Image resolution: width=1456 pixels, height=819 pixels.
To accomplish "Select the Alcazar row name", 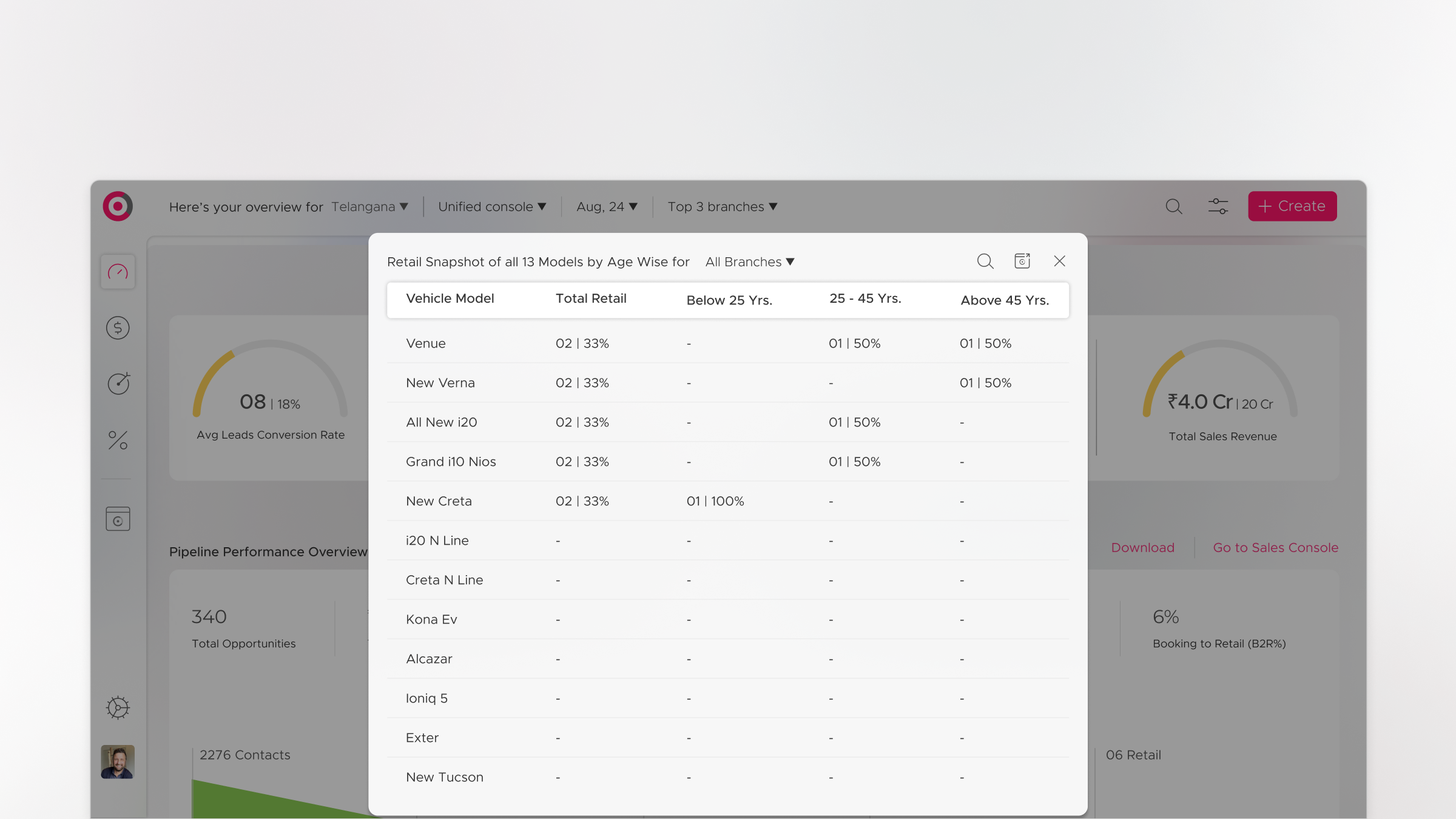I will [x=429, y=659].
